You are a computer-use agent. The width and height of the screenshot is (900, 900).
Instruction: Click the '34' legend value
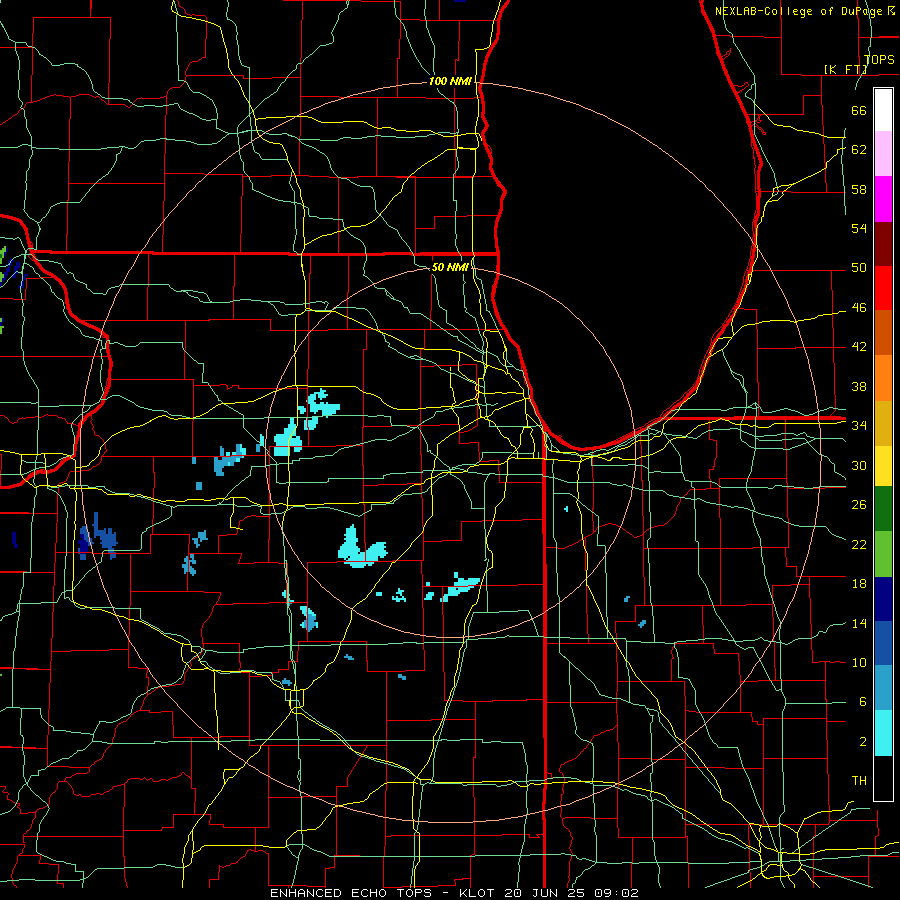[859, 426]
